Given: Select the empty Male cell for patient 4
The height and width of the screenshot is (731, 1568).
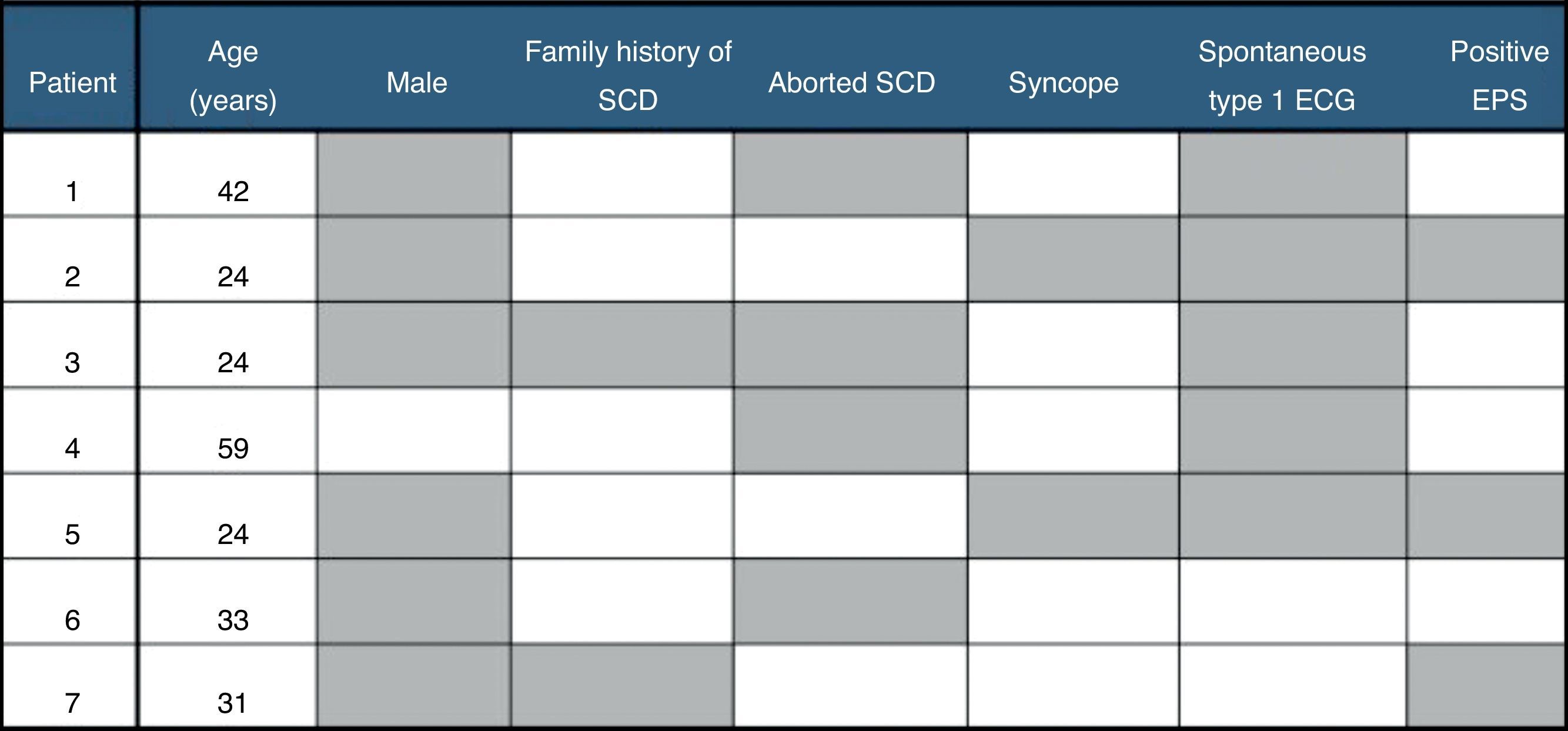Looking at the screenshot, I should point(414,430).
